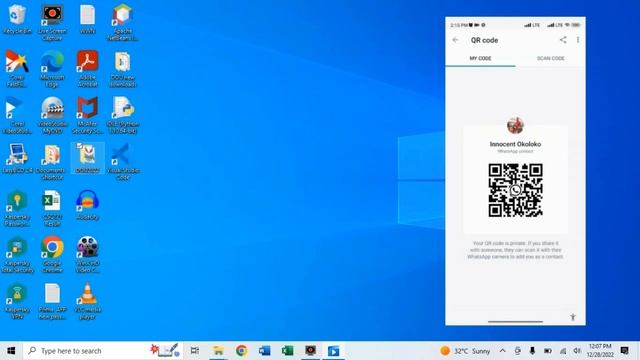
Task: Click the microphone tray icon
Action: pos(532,351)
